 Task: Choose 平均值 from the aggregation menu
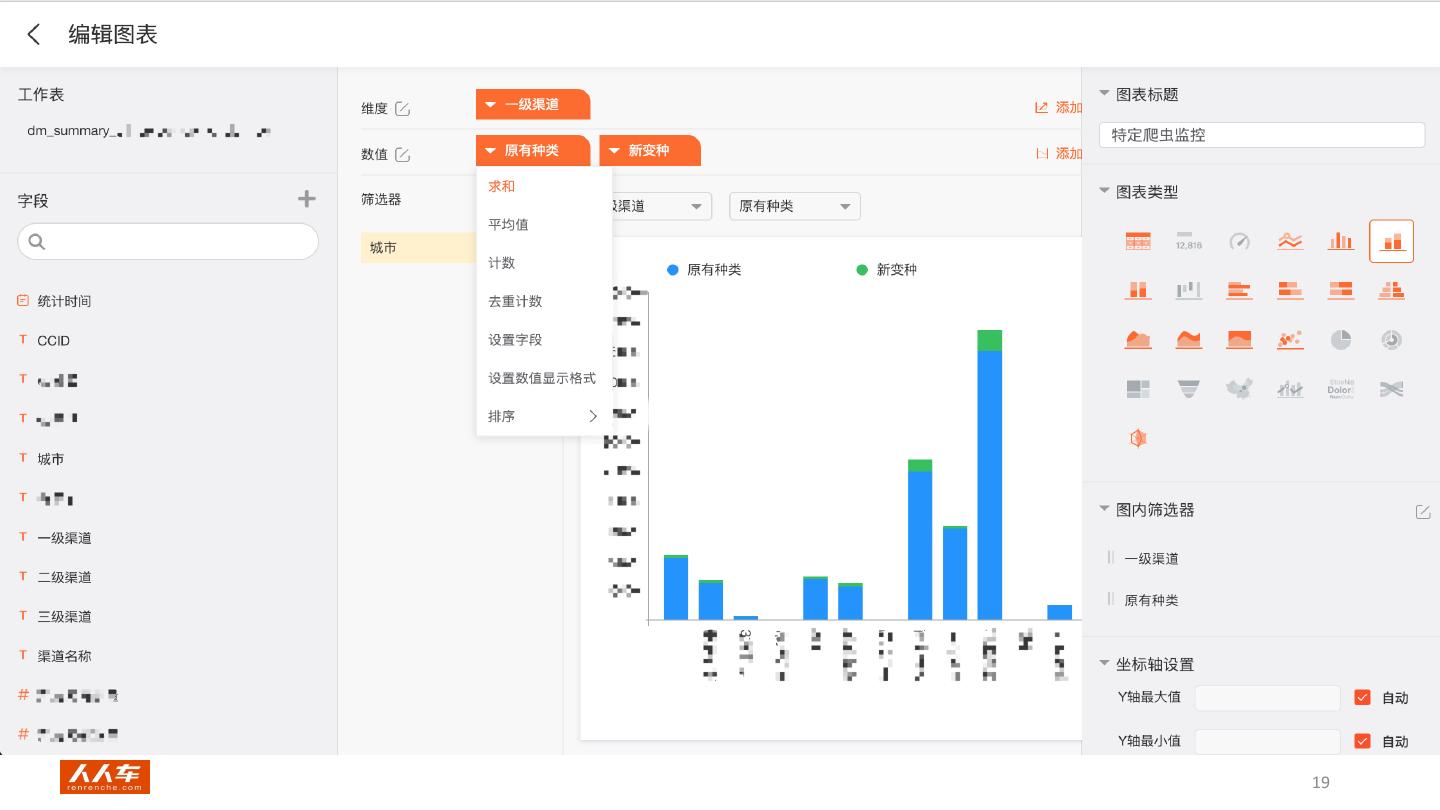[508, 225]
